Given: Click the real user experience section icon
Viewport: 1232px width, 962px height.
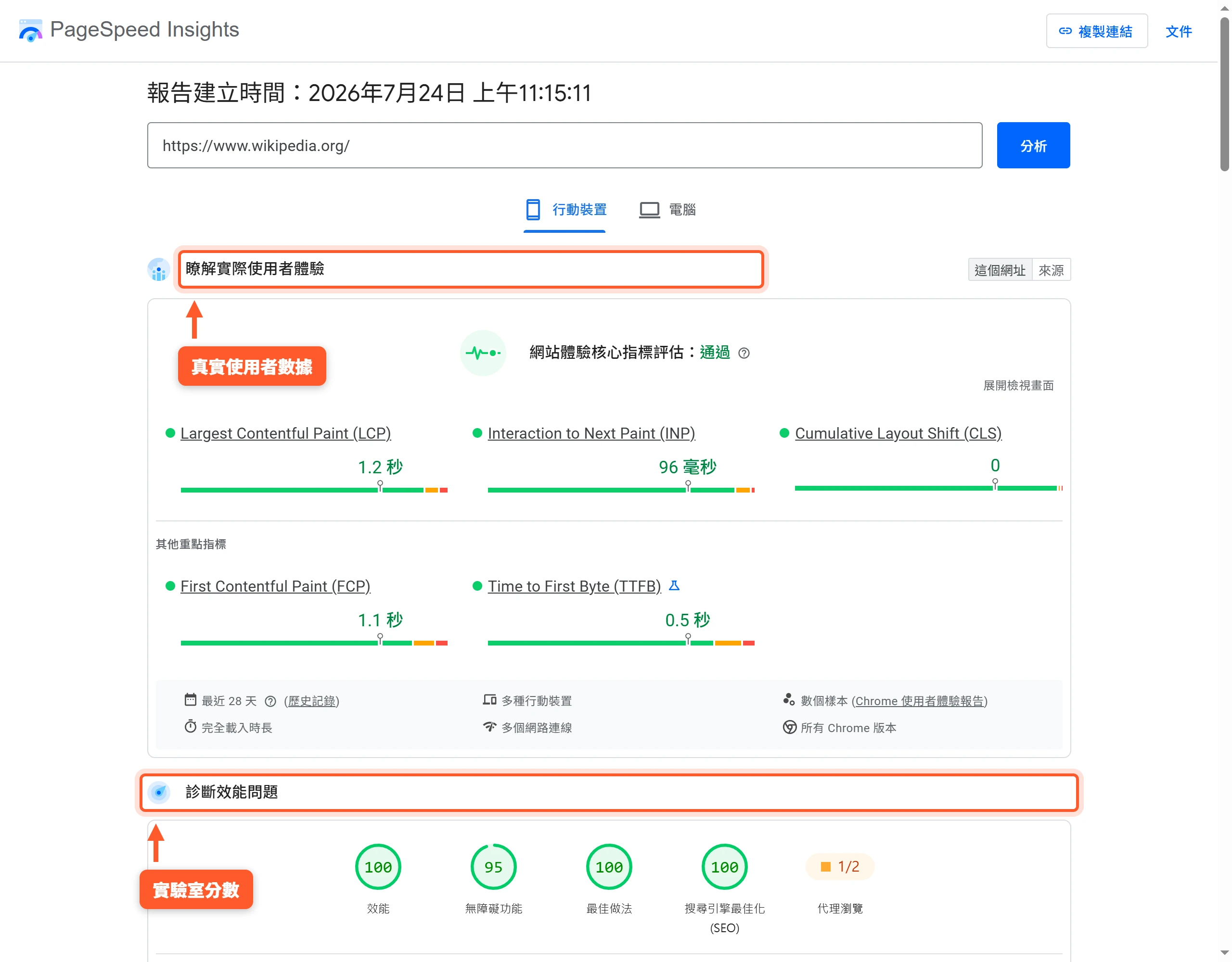Looking at the screenshot, I should 158,269.
